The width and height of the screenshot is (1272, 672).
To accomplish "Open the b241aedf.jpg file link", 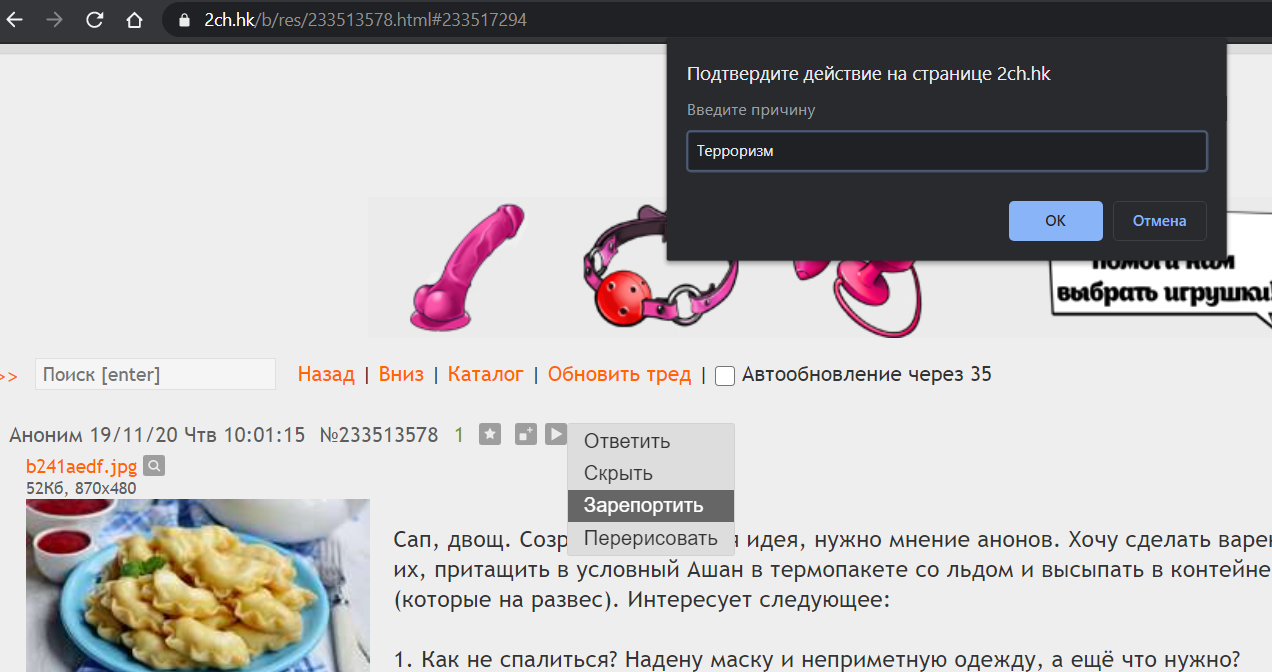I will [x=81, y=465].
